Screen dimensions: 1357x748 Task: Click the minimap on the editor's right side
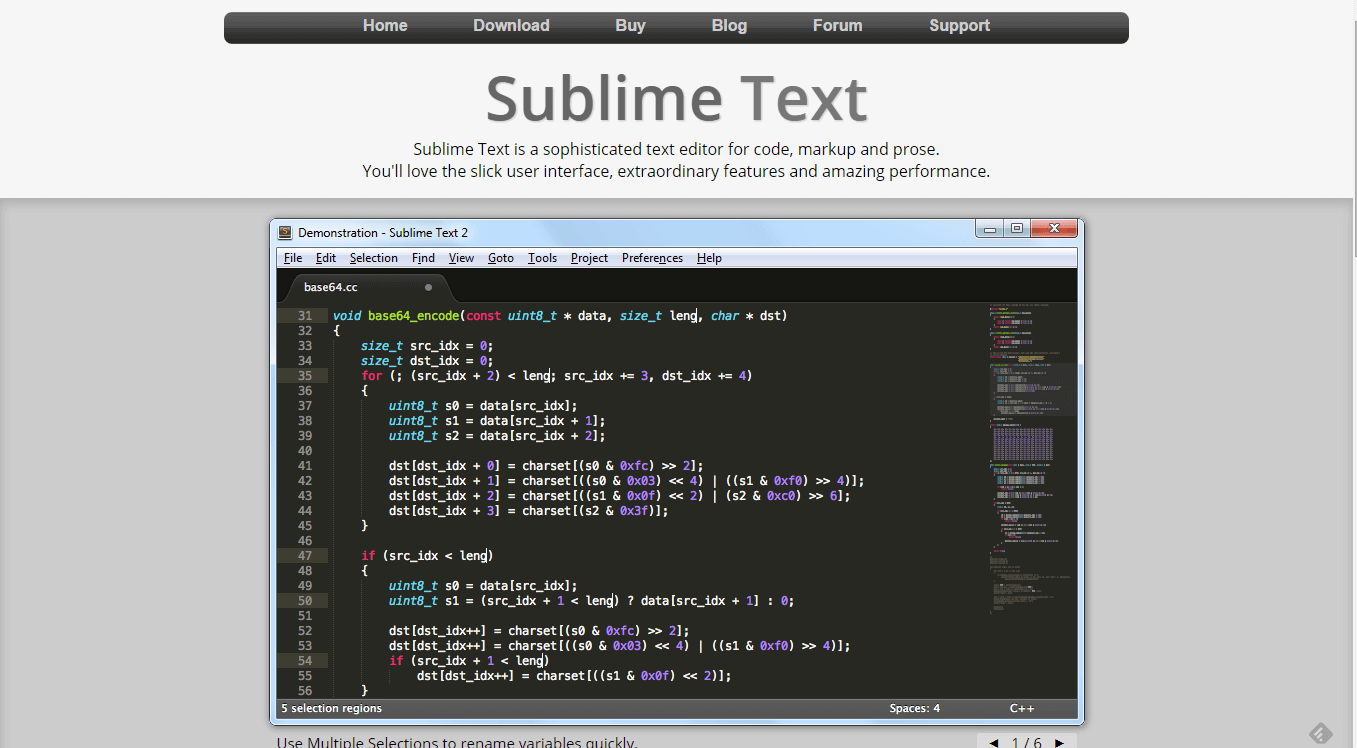click(1028, 450)
